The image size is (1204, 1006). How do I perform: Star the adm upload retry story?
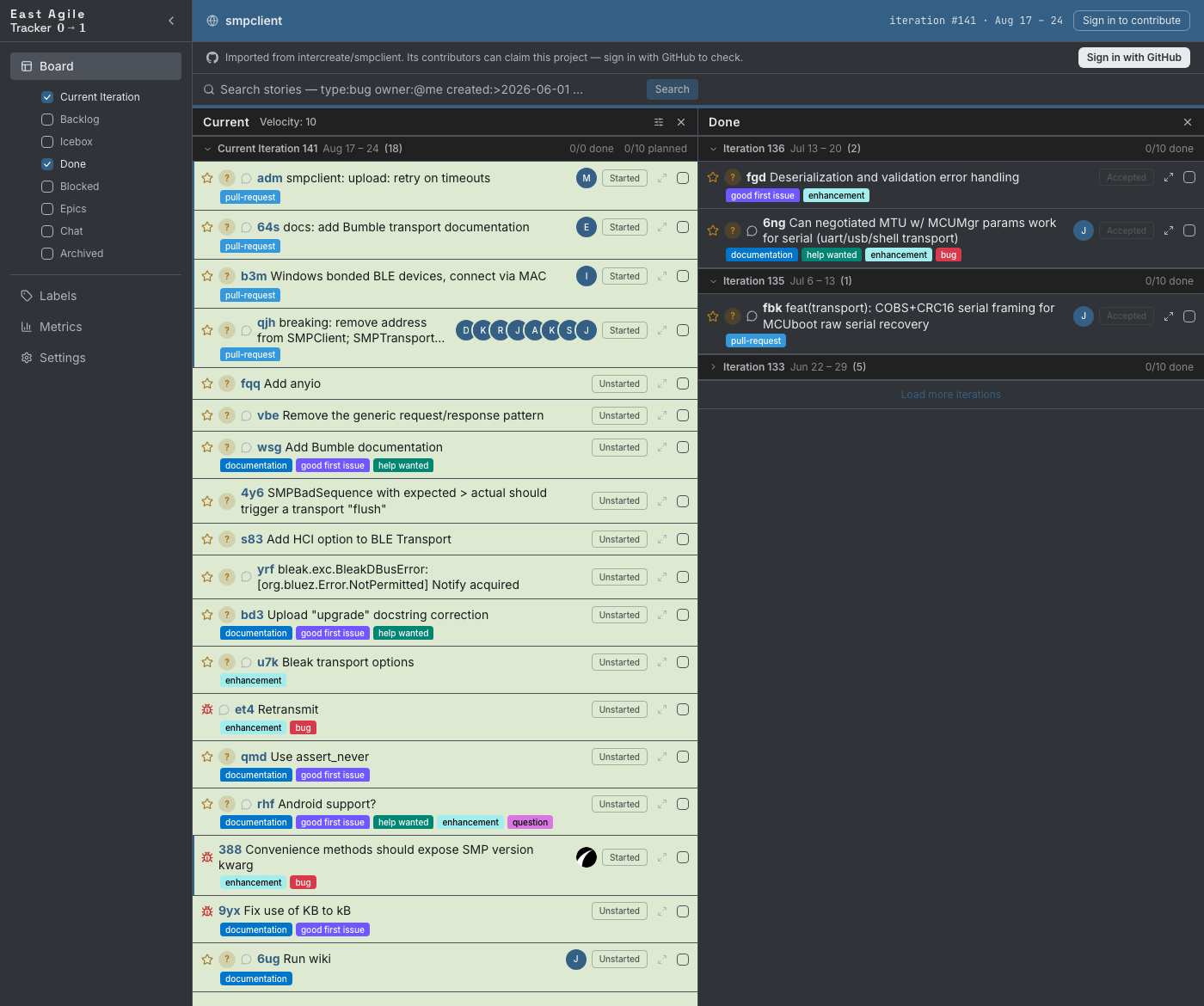tap(207, 178)
